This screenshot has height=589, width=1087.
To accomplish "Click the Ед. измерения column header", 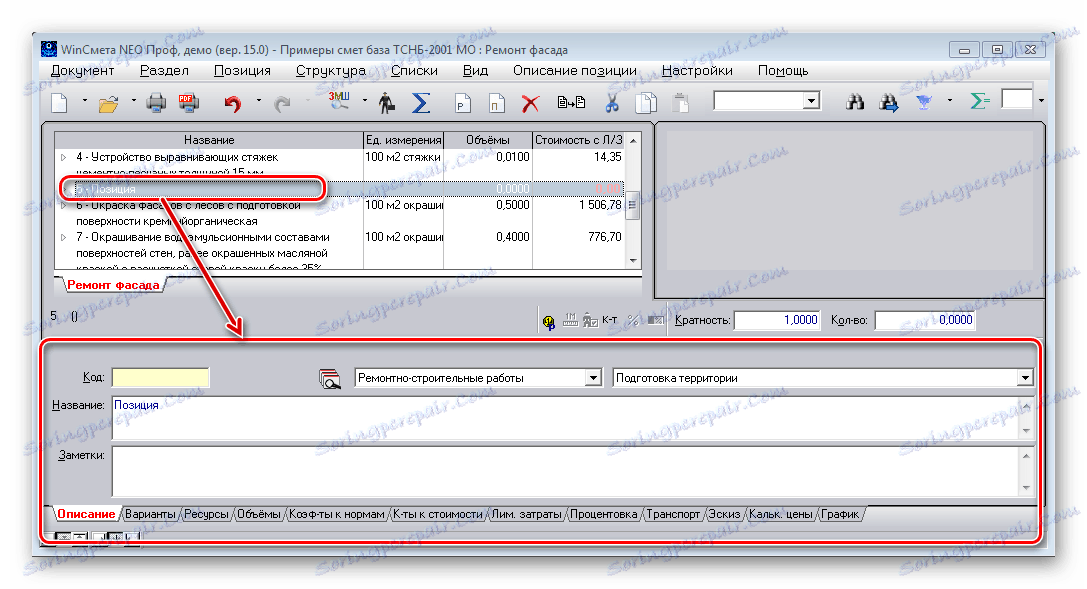I will [403, 140].
